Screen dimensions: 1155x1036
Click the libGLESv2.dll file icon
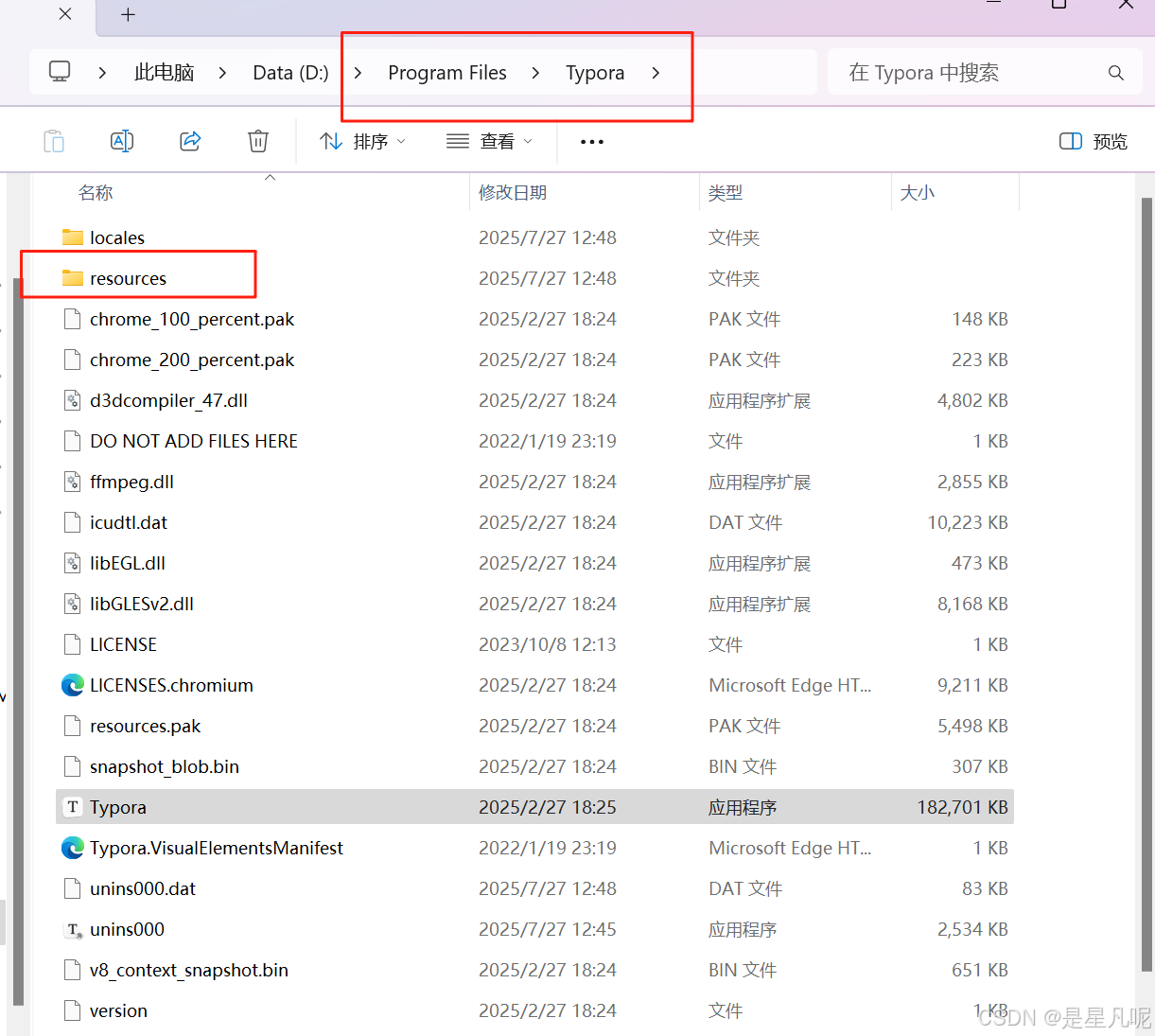pyautogui.click(x=72, y=604)
